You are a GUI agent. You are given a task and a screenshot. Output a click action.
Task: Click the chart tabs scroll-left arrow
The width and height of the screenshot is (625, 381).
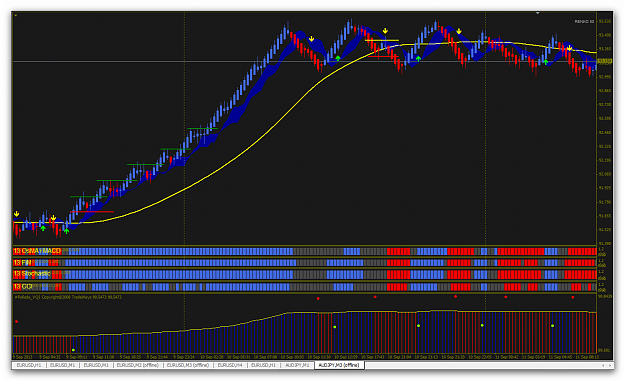(x=603, y=365)
